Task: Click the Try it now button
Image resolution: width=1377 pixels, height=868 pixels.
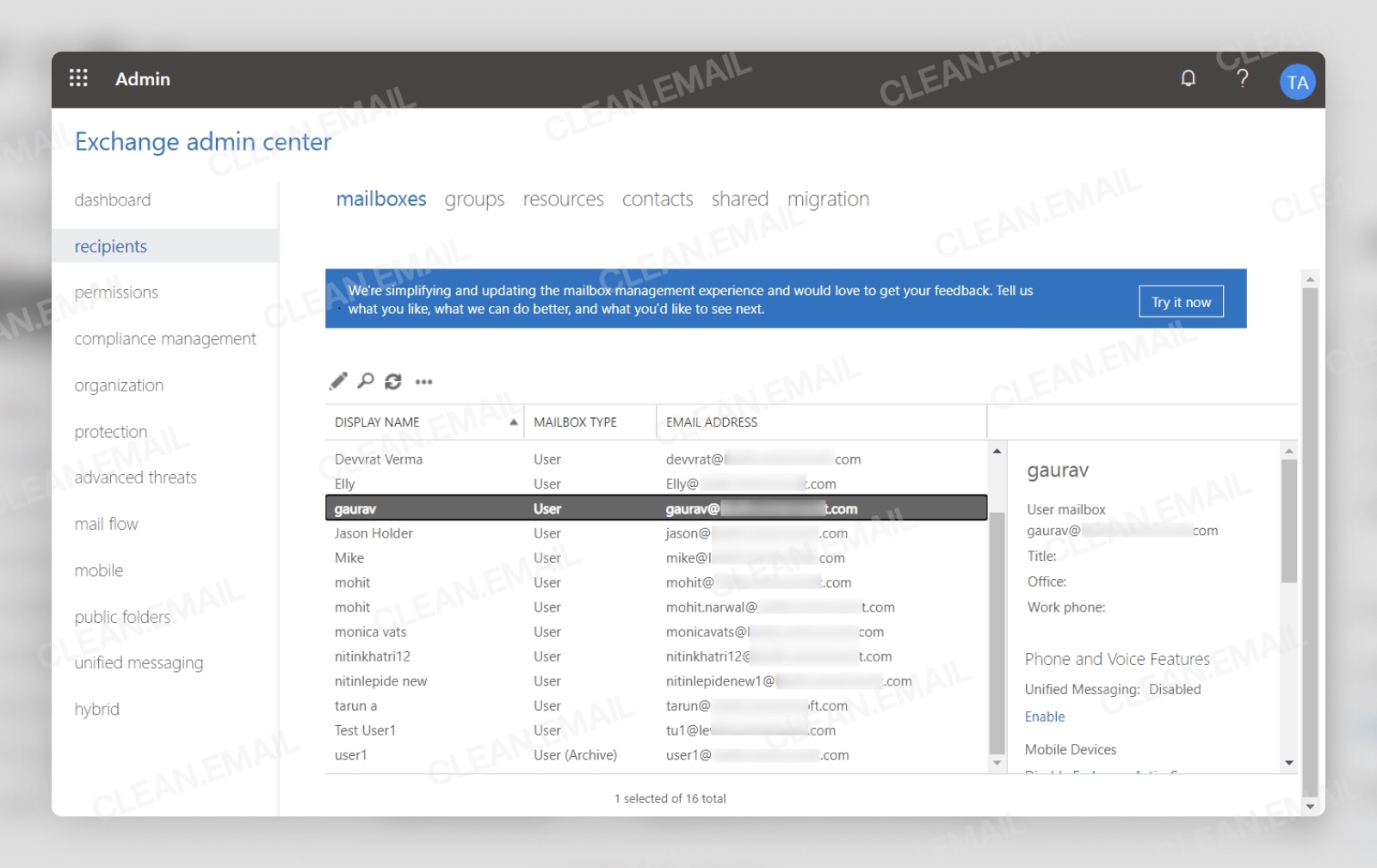Action: click(1181, 302)
